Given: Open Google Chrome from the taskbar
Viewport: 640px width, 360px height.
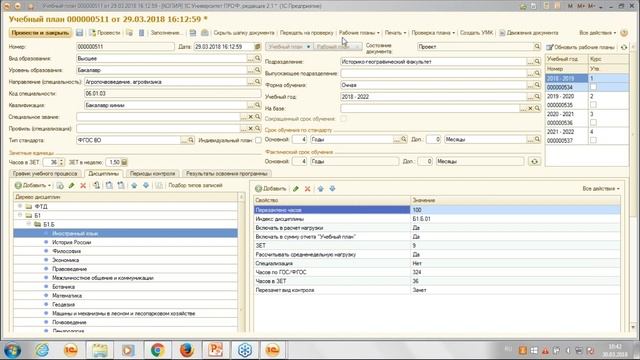Looking at the screenshot, I should [158, 350].
